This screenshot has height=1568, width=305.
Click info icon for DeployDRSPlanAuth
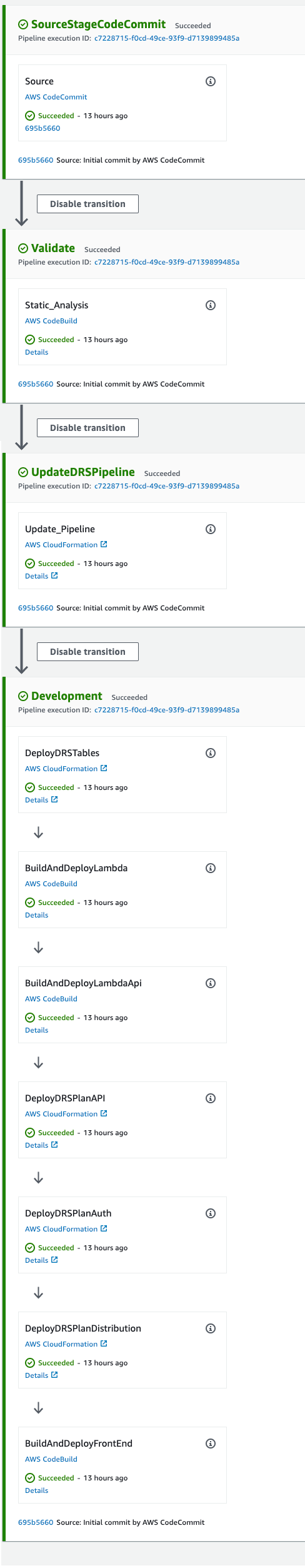click(x=211, y=1213)
